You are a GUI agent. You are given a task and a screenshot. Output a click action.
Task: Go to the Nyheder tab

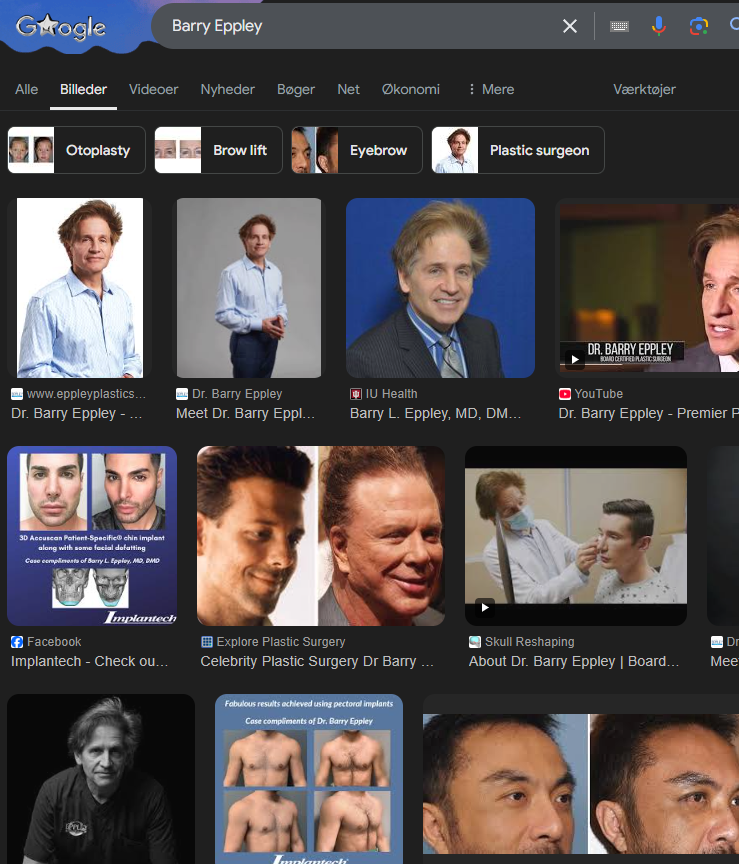coord(228,89)
